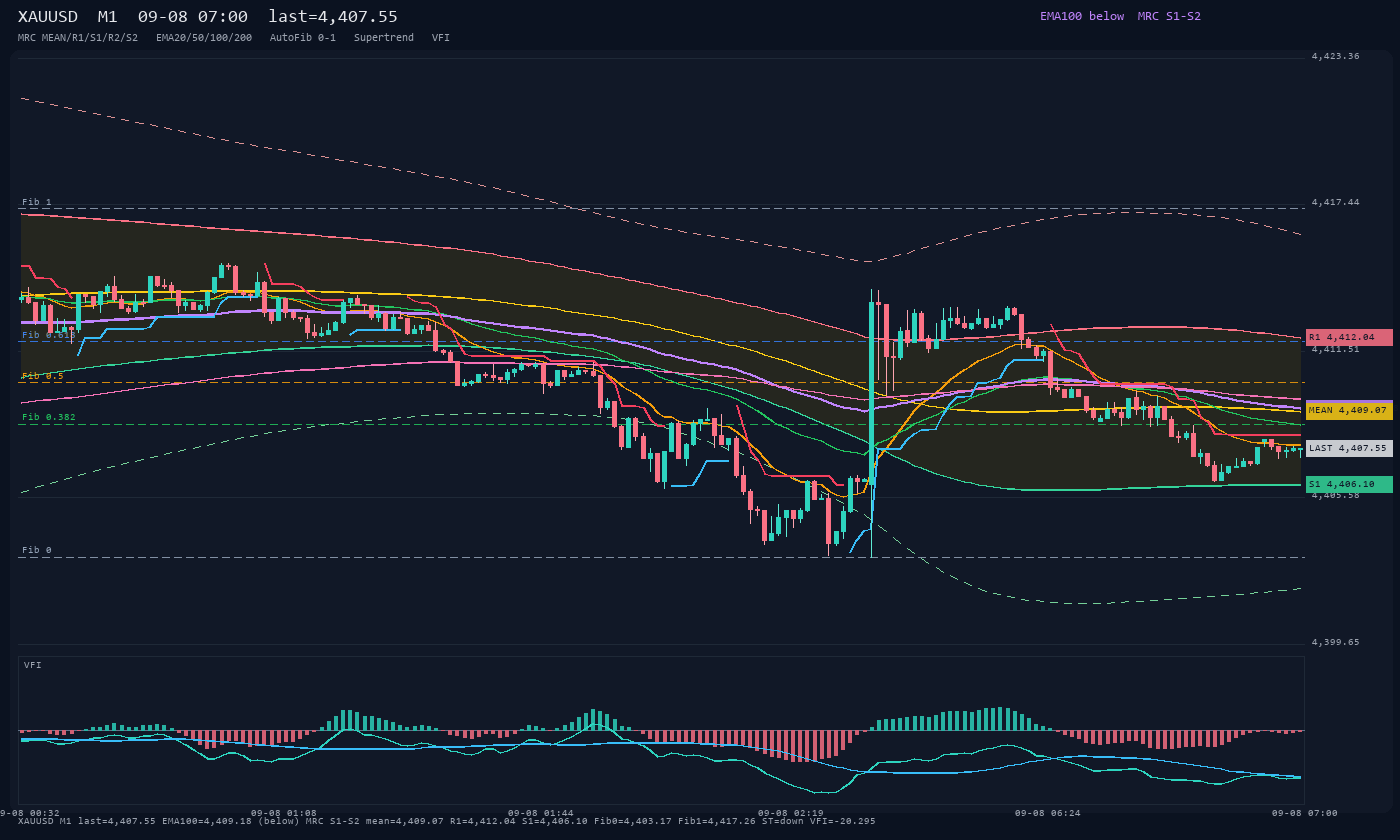Select the 09-08 01:44 time axis label
This screenshot has width=1400, height=840.
[x=540, y=813]
